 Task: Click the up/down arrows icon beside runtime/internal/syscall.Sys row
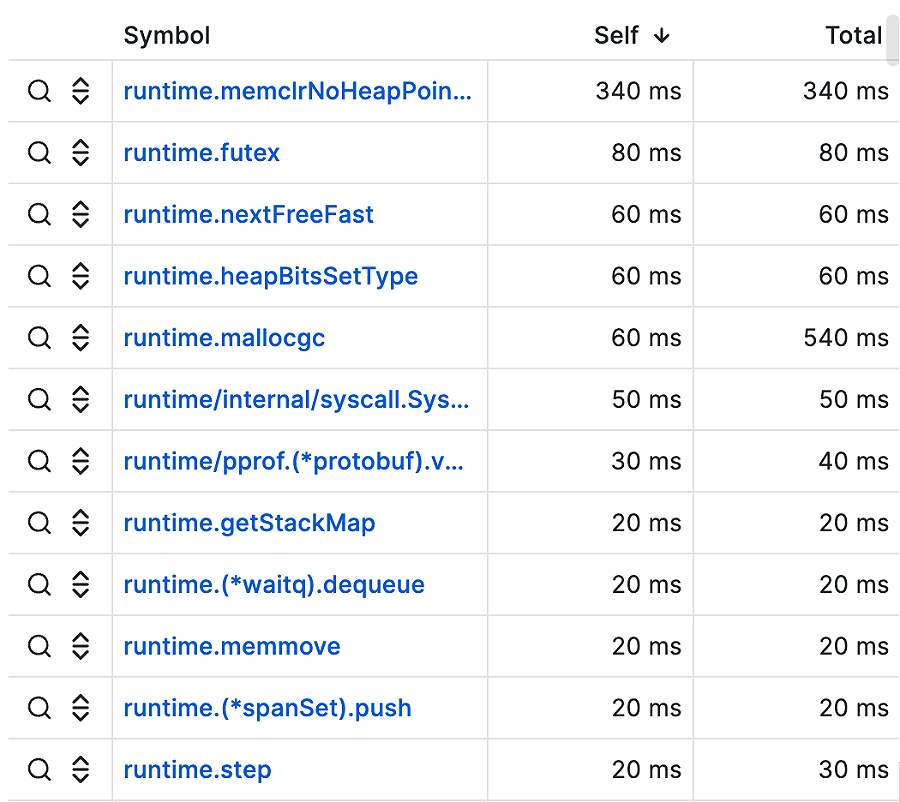coord(79,399)
